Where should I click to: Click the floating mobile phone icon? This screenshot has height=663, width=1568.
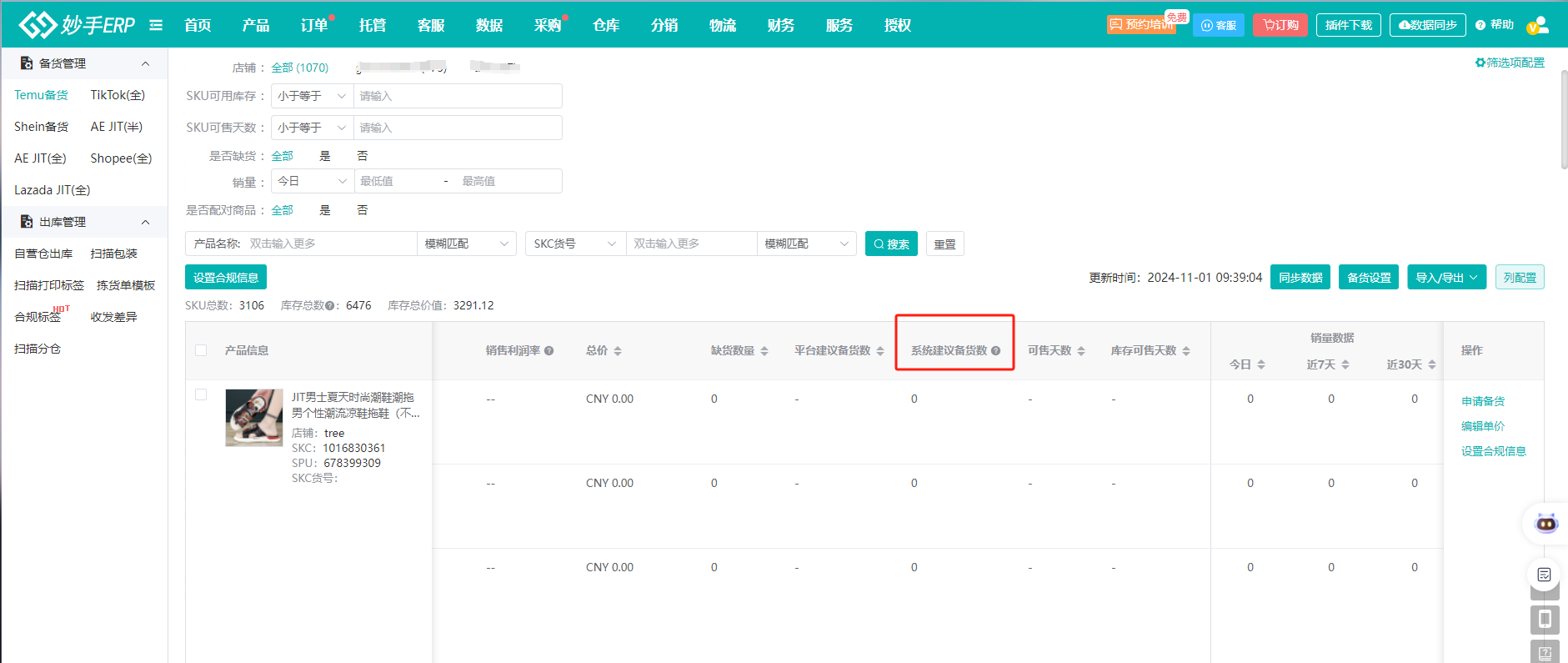1545,619
